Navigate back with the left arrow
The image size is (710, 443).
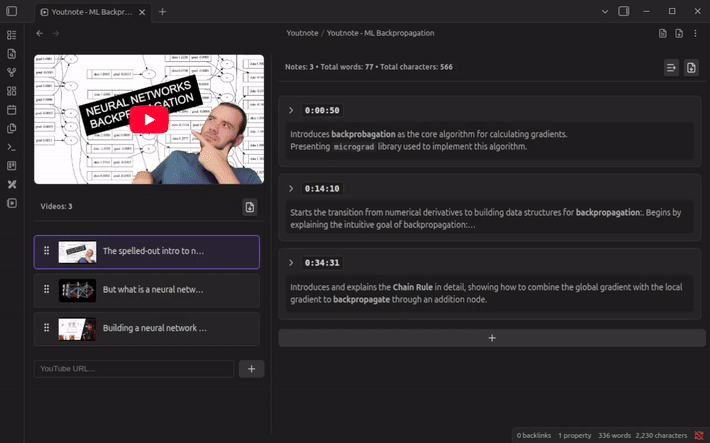pos(40,33)
